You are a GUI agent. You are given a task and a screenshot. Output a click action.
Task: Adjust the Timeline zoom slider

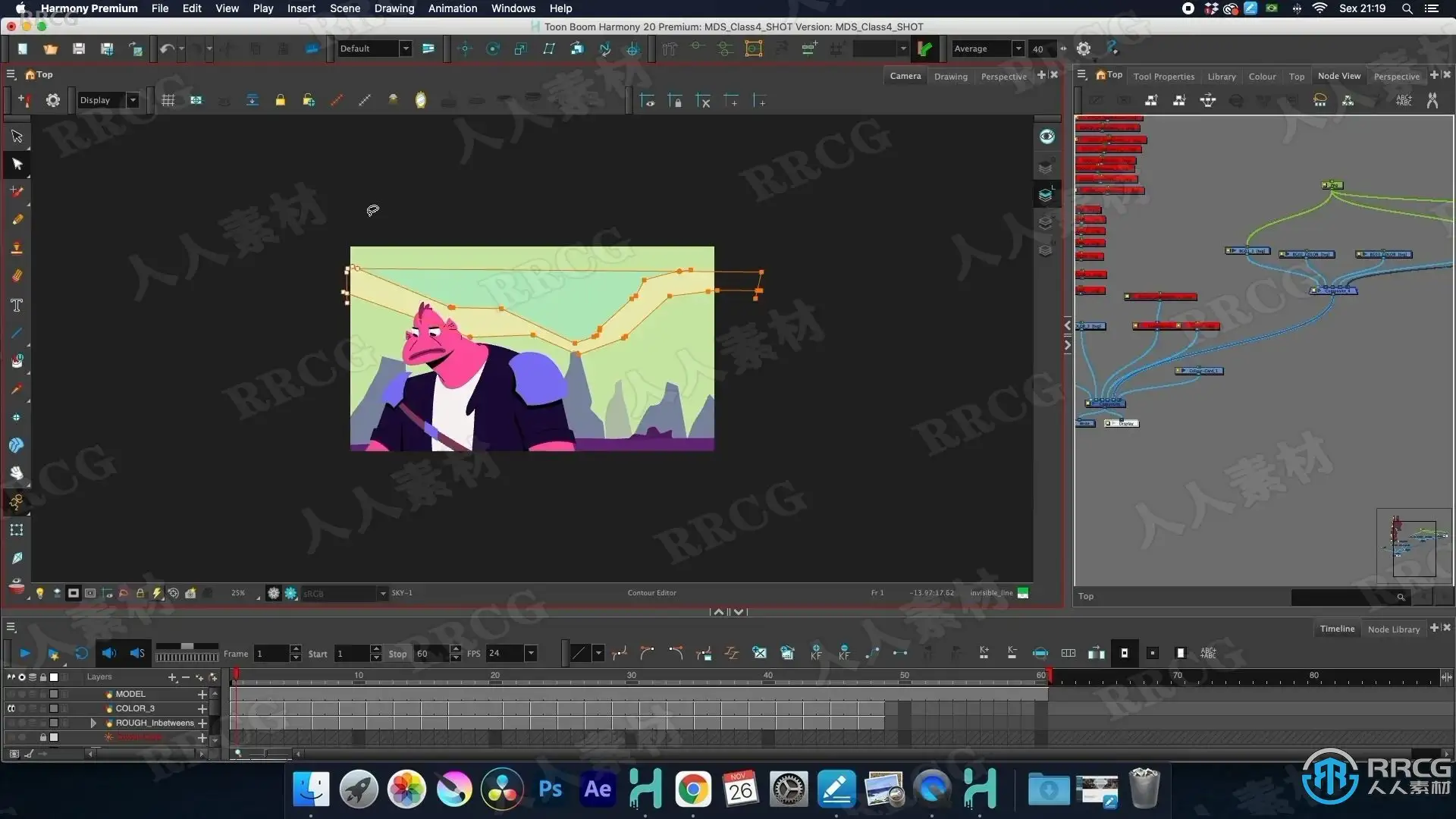265,753
